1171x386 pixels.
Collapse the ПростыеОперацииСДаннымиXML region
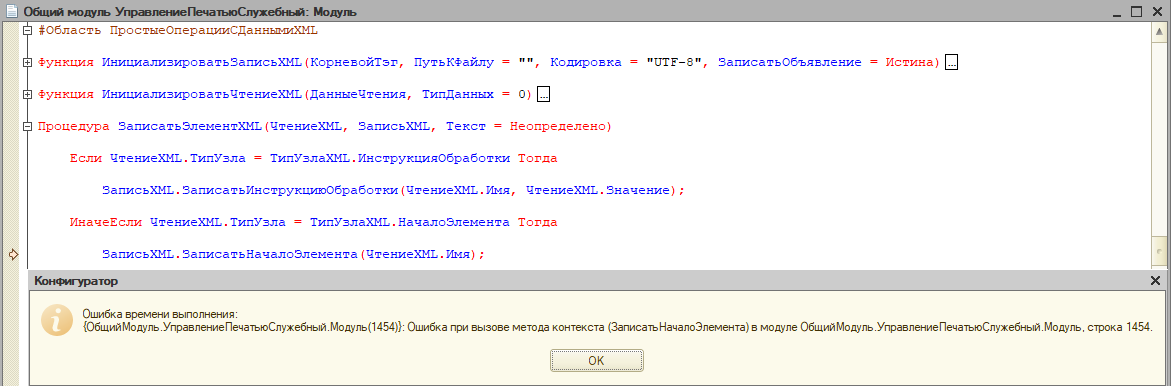coord(28,31)
